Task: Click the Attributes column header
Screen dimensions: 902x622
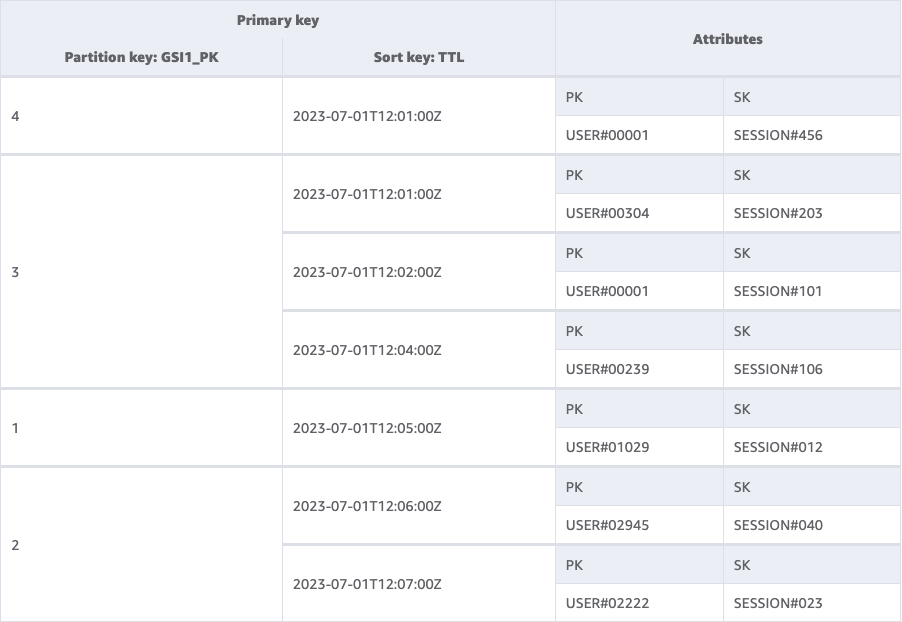Action: [x=727, y=39]
